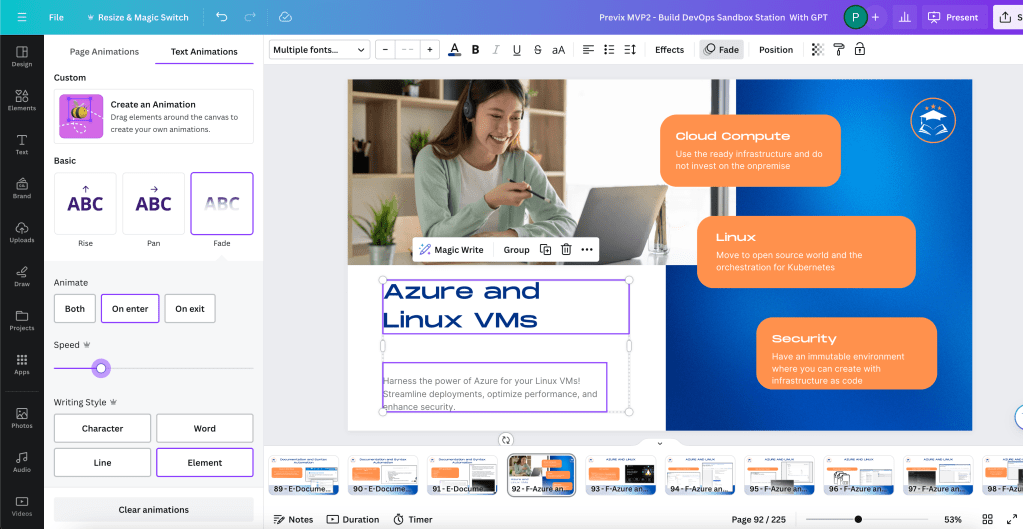This screenshot has width=1023, height=529.
Task: Open the Videos sidebar panel
Action: (22, 506)
